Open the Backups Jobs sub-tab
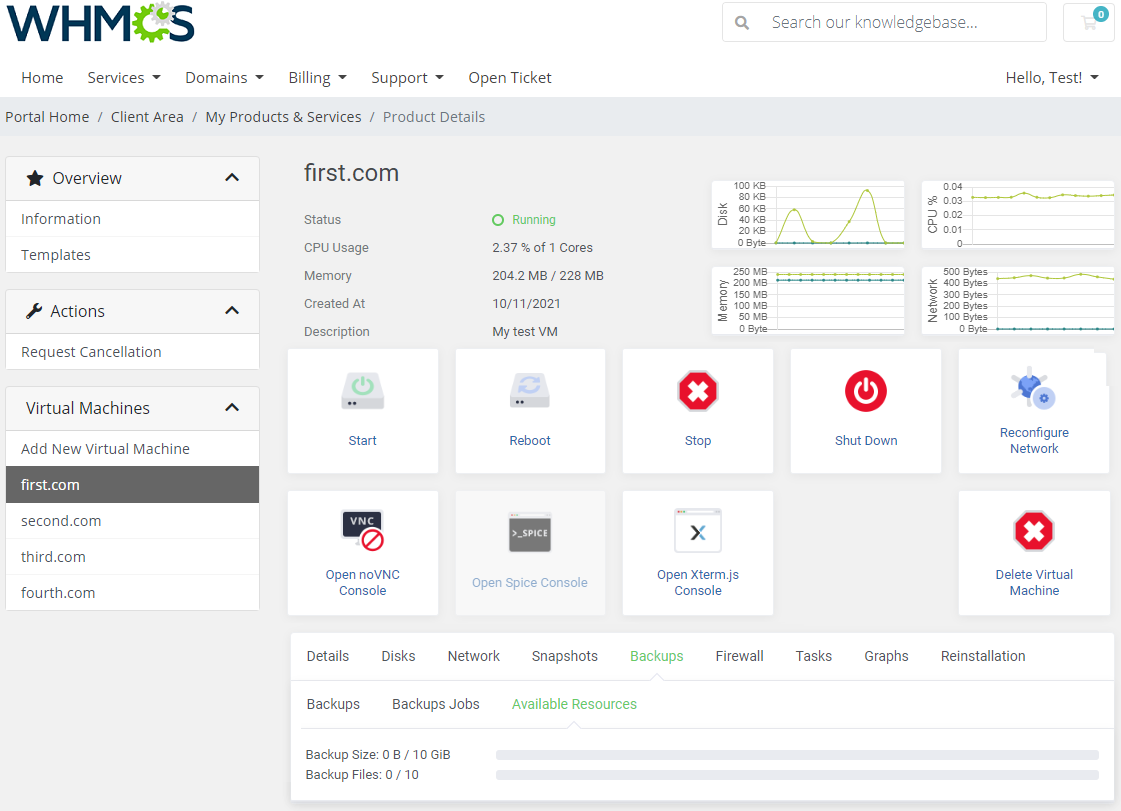1121x811 pixels. (x=435, y=704)
